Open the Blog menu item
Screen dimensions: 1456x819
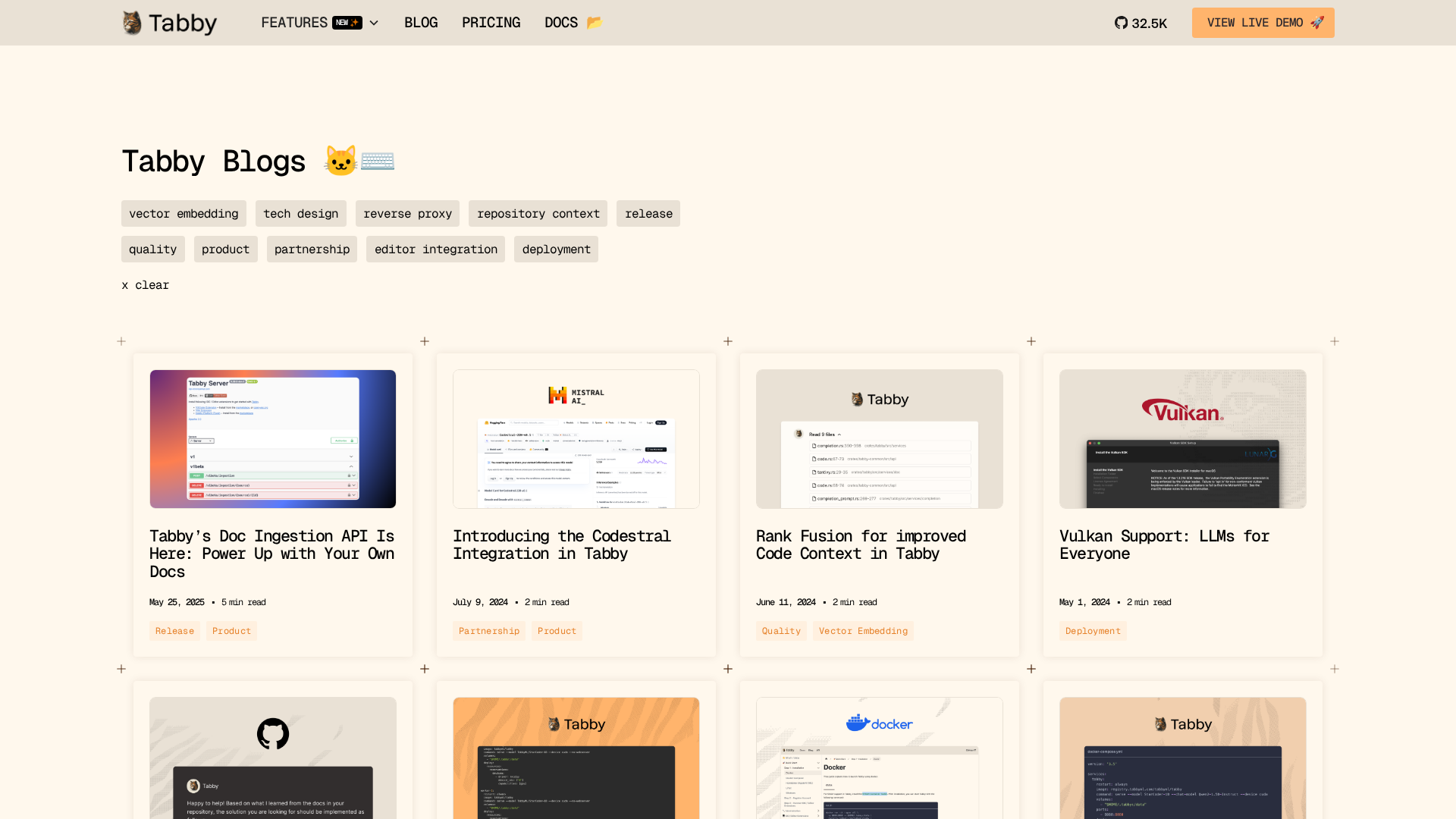tap(421, 23)
